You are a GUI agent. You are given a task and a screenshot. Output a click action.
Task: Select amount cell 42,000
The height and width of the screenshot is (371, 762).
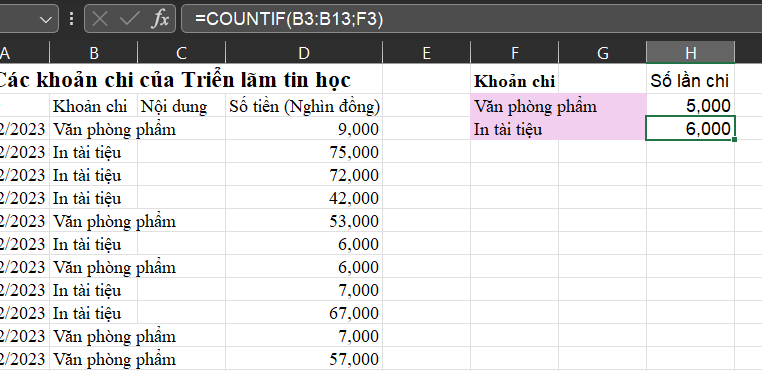[x=304, y=198]
